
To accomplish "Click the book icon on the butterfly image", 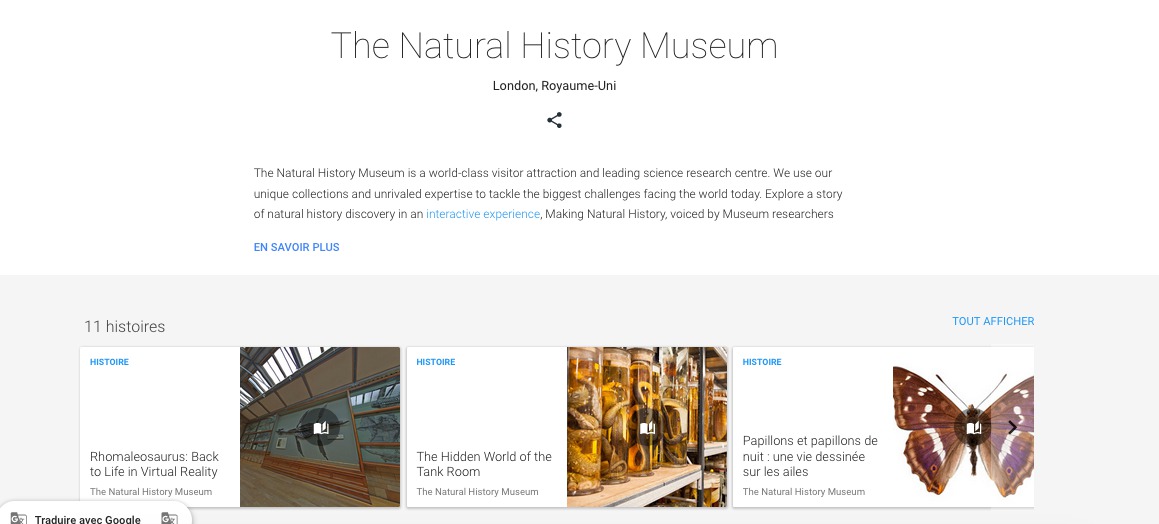I will [973, 428].
